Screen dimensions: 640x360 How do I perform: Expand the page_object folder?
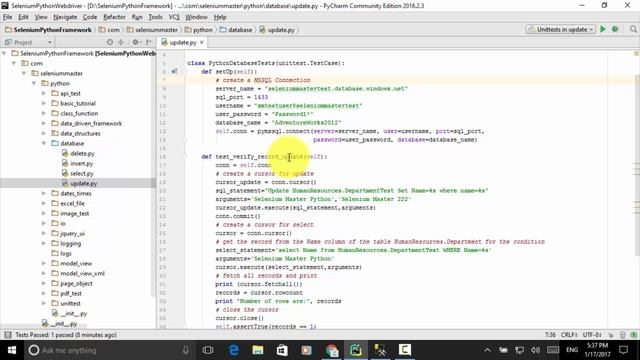(x=44, y=283)
